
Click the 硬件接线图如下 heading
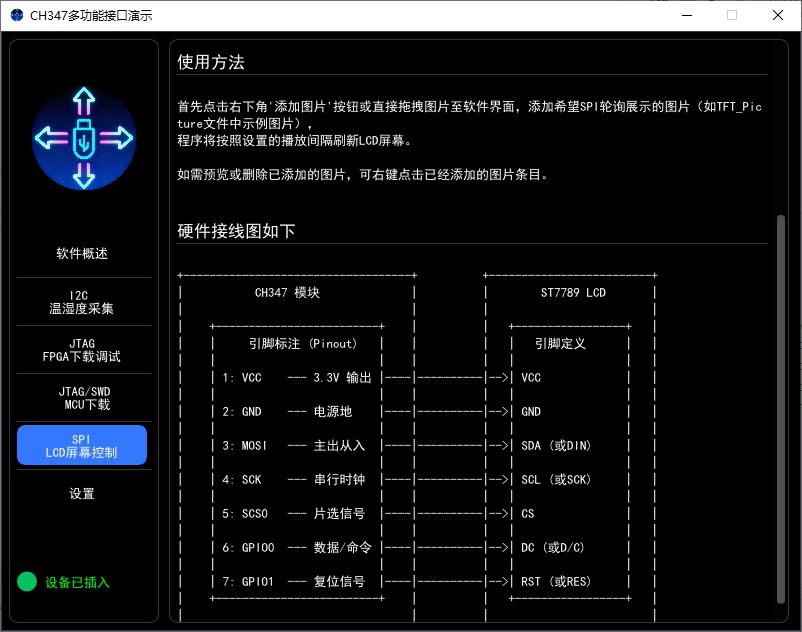(236, 231)
